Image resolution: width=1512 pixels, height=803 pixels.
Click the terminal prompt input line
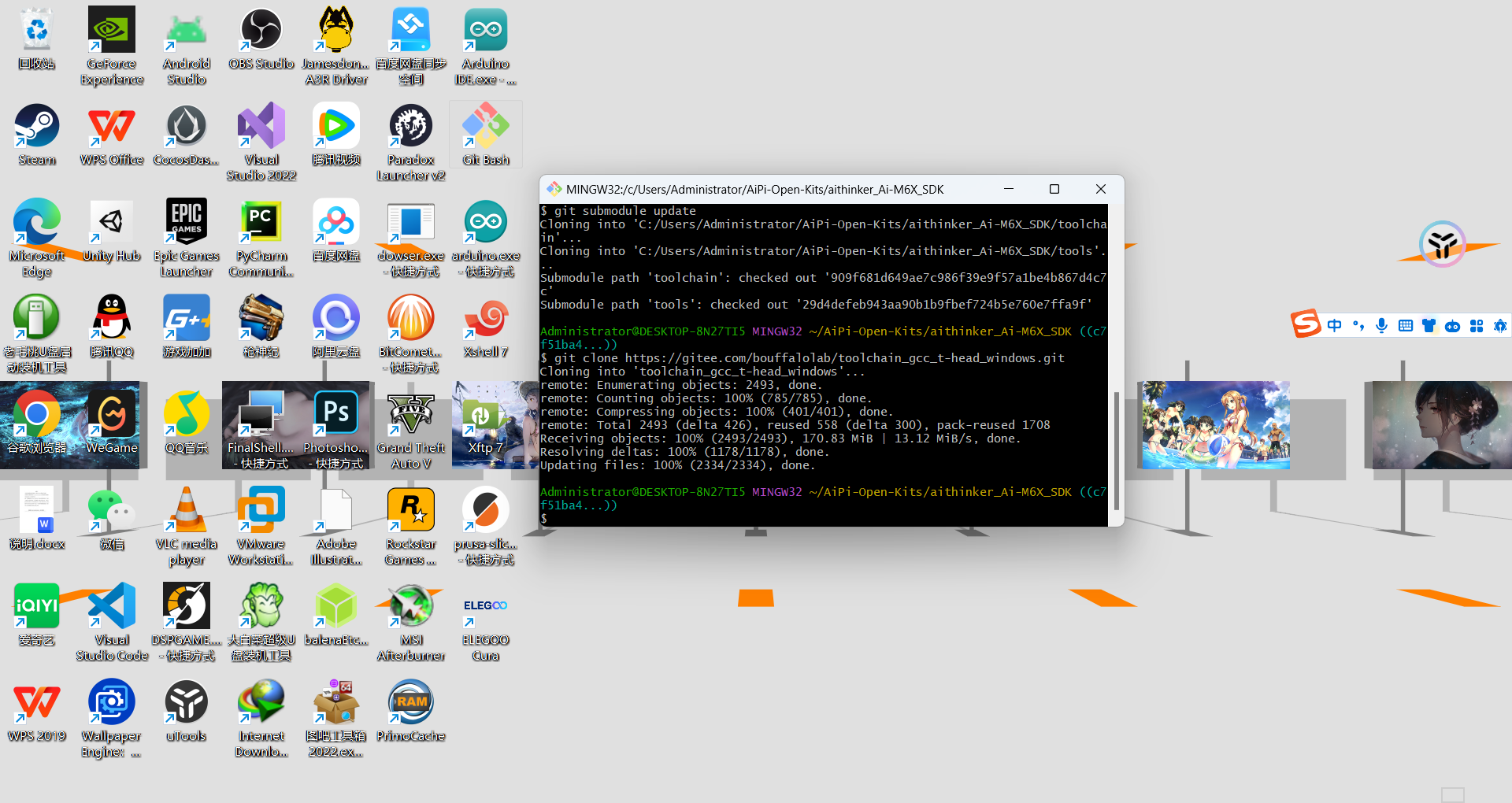(x=824, y=519)
